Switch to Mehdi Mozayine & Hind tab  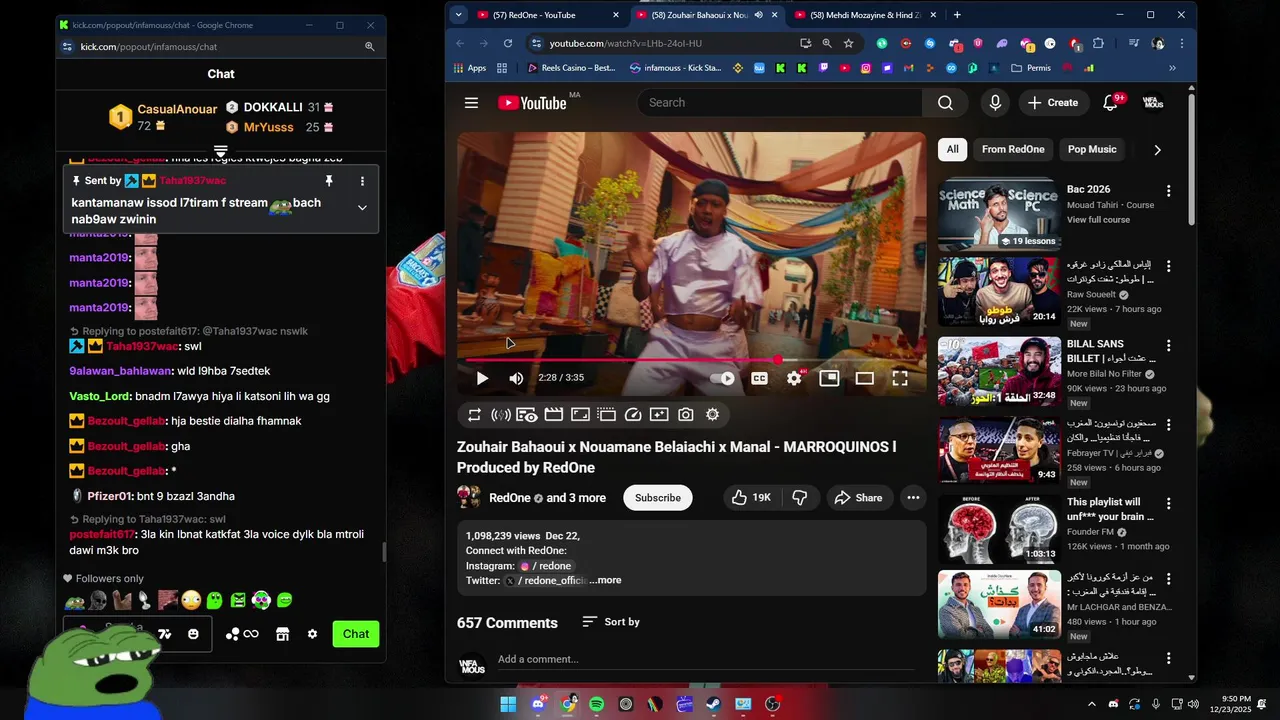tap(865, 15)
